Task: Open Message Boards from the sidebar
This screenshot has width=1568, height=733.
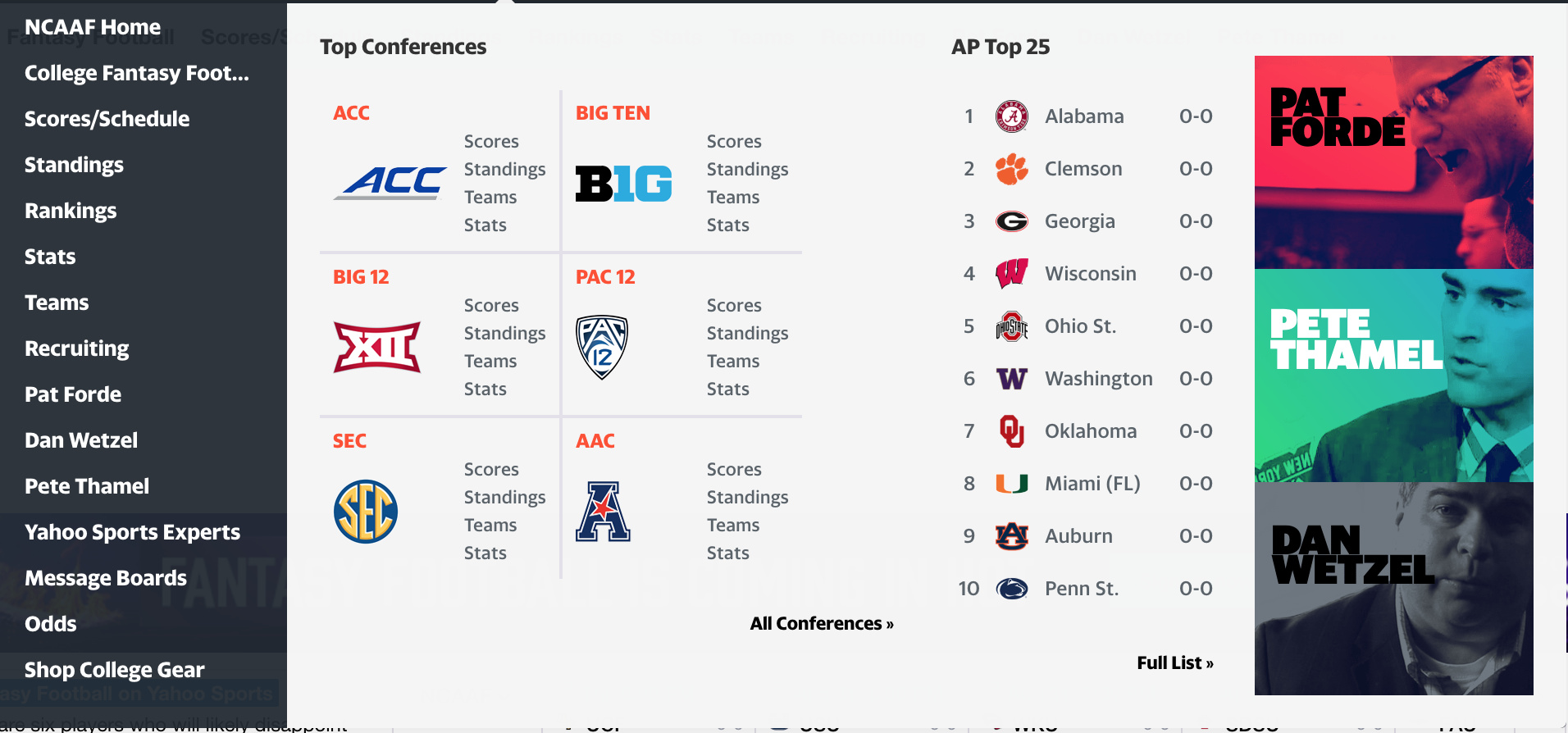Action: pos(106,578)
